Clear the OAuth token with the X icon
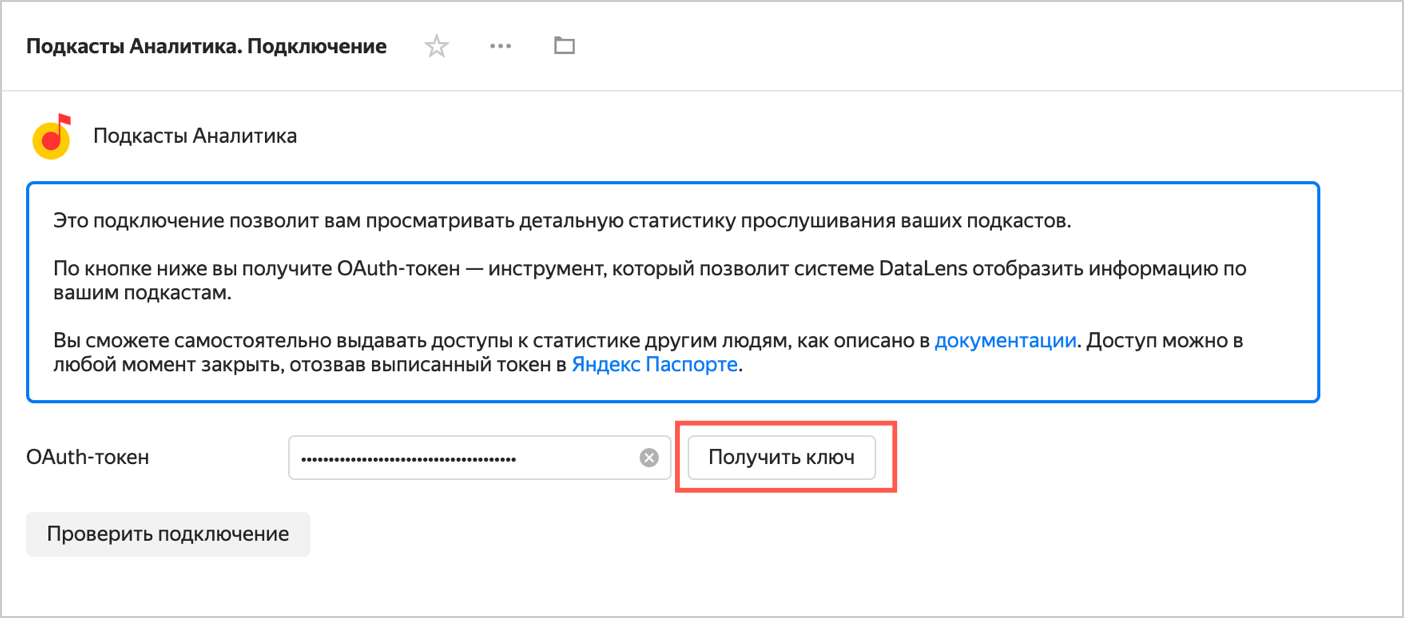The height and width of the screenshot is (618, 1404). [x=649, y=458]
